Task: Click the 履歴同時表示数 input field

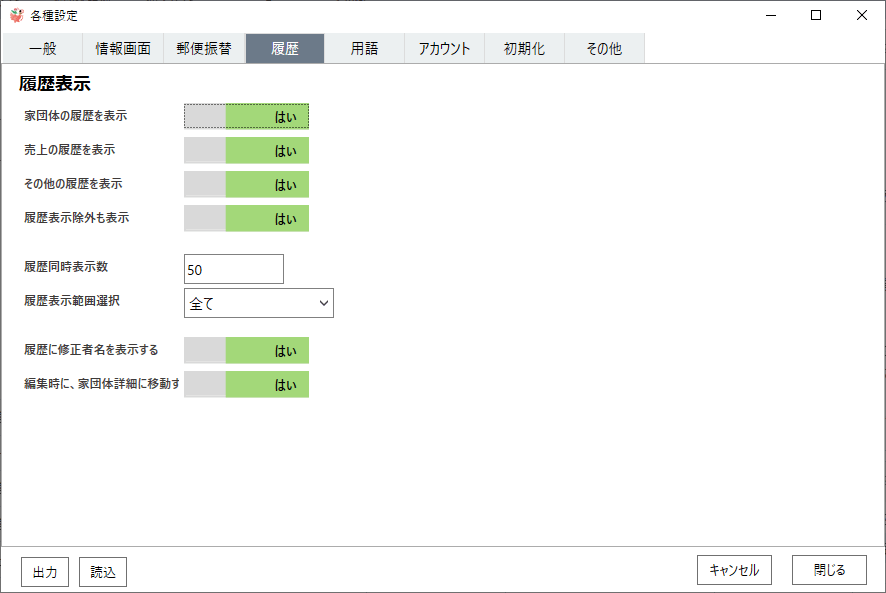Action: (234, 269)
